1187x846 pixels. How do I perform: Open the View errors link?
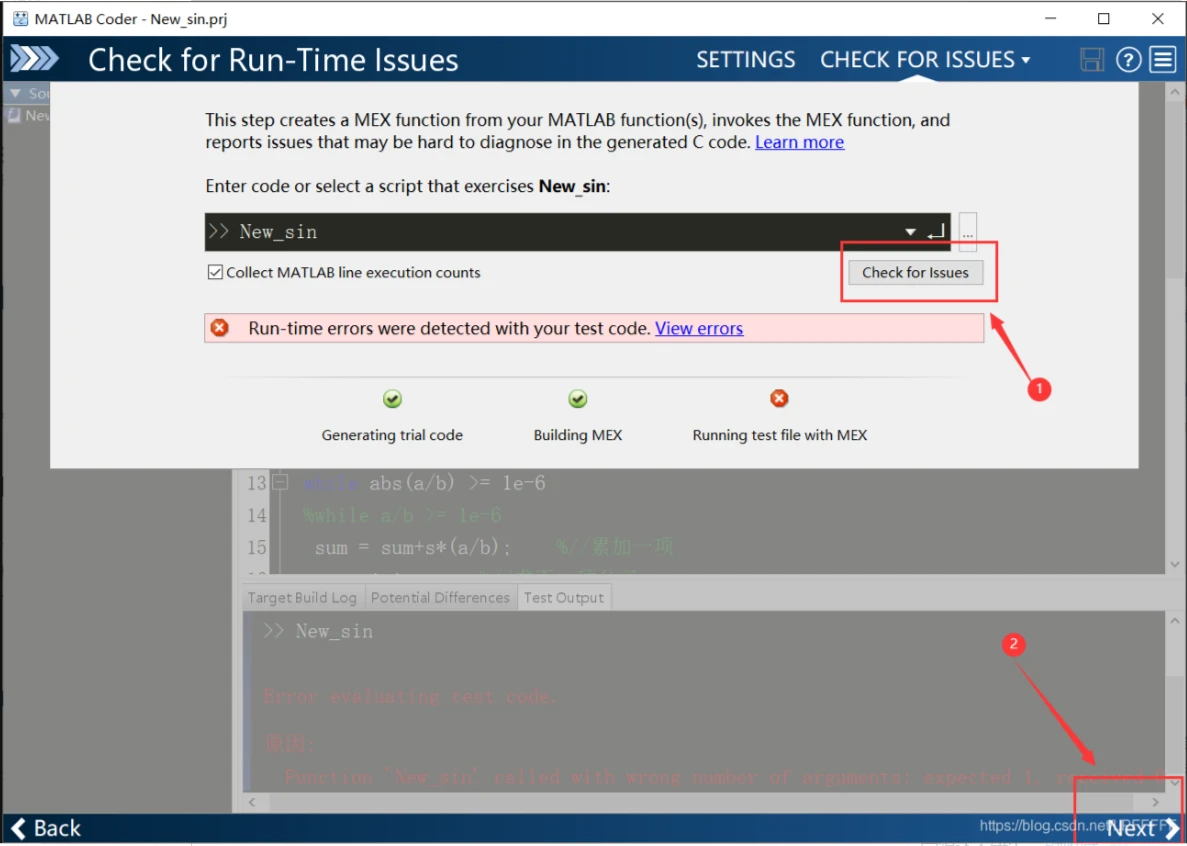[x=699, y=328]
